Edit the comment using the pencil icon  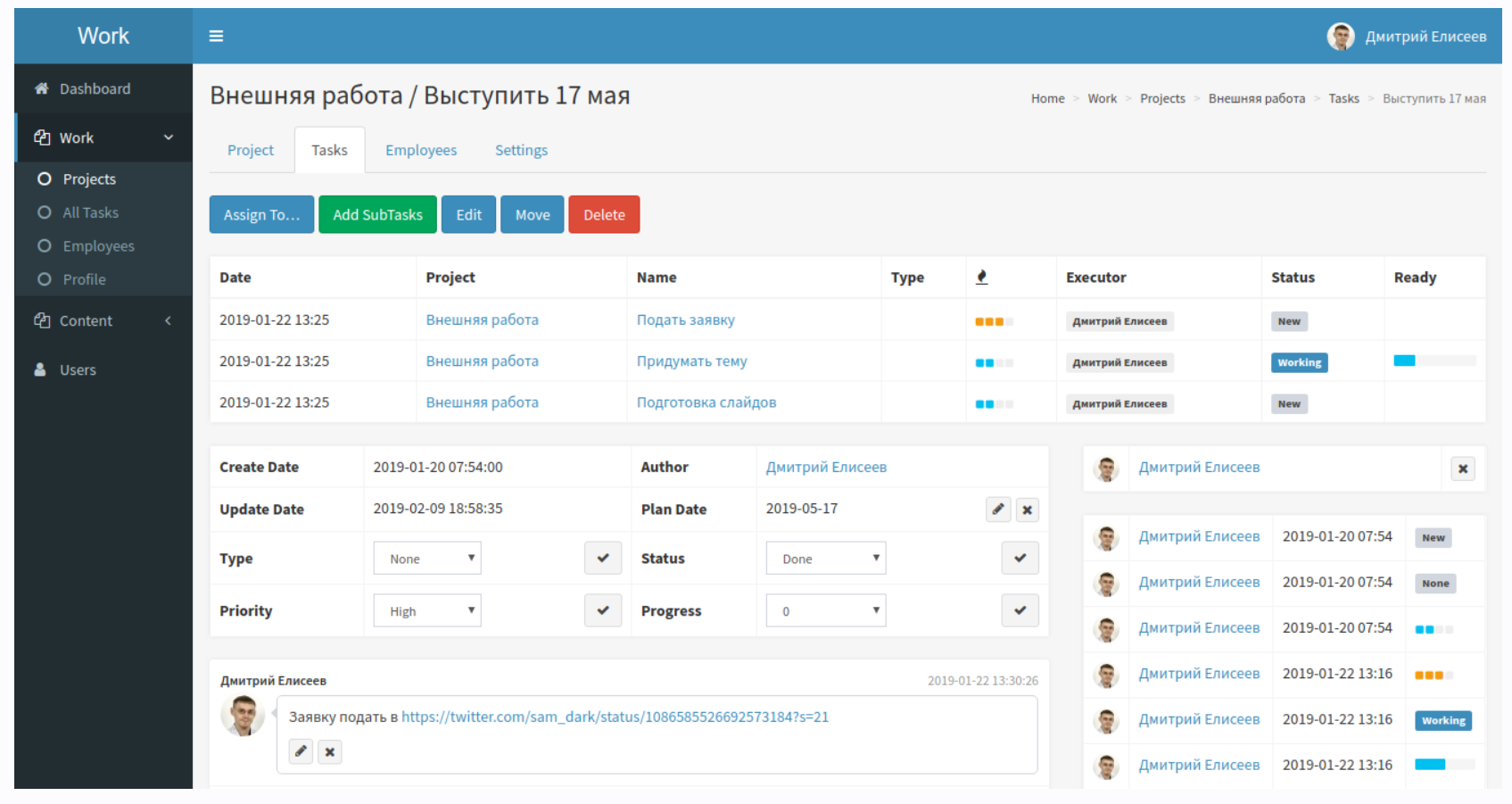pyautogui.click(x=302, y=751)
